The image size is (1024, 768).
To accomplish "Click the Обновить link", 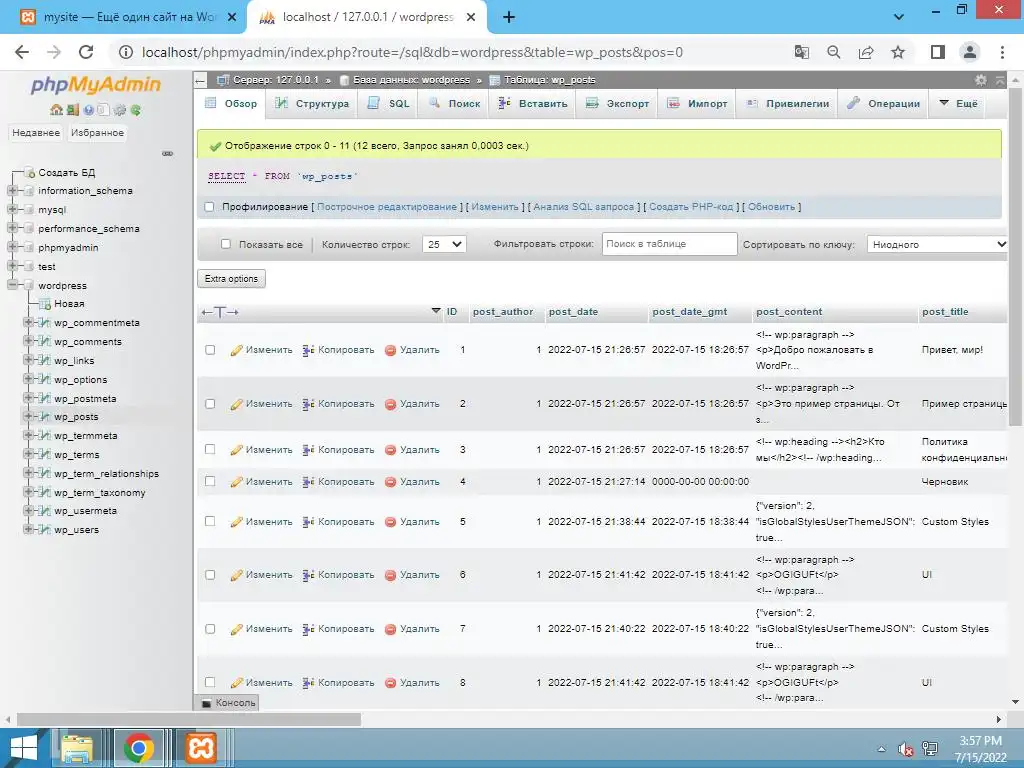I will [x=771, y=207].
